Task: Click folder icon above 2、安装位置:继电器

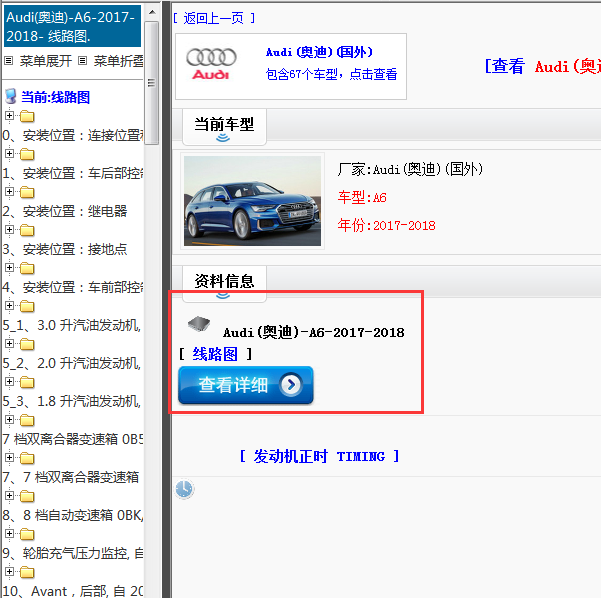Action: pos(27,192)
